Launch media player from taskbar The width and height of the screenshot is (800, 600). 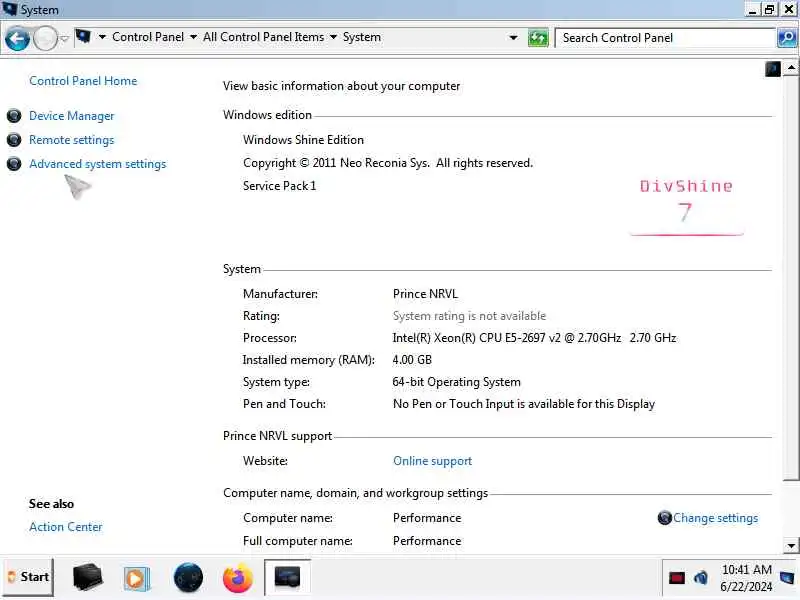pyautogui.click(x=136, y=579)
